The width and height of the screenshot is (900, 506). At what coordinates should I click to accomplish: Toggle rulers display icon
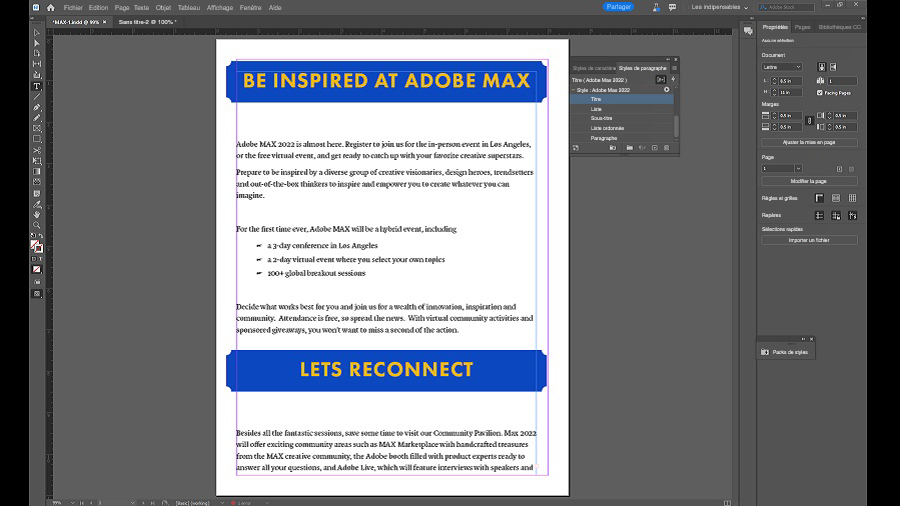tap(819, 198)
